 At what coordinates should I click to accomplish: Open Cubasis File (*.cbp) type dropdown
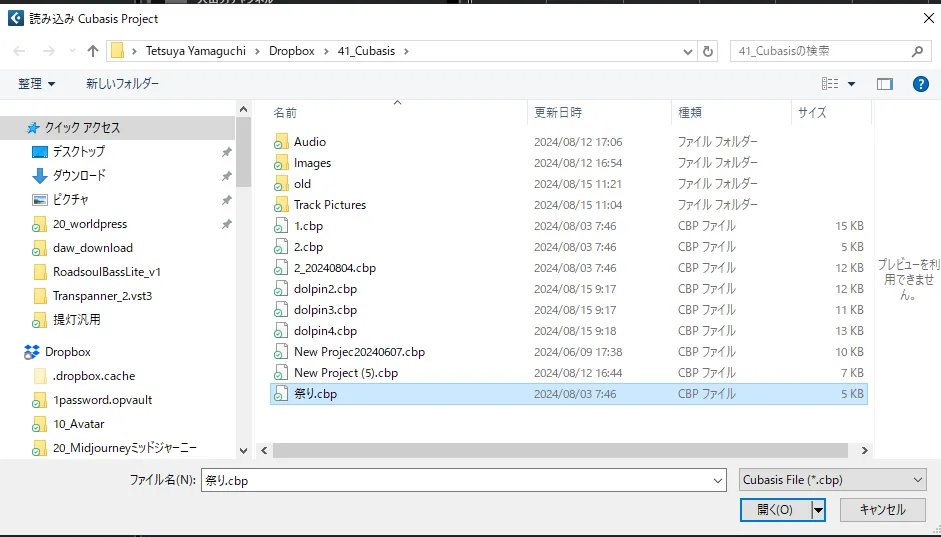tap(832, 480)
